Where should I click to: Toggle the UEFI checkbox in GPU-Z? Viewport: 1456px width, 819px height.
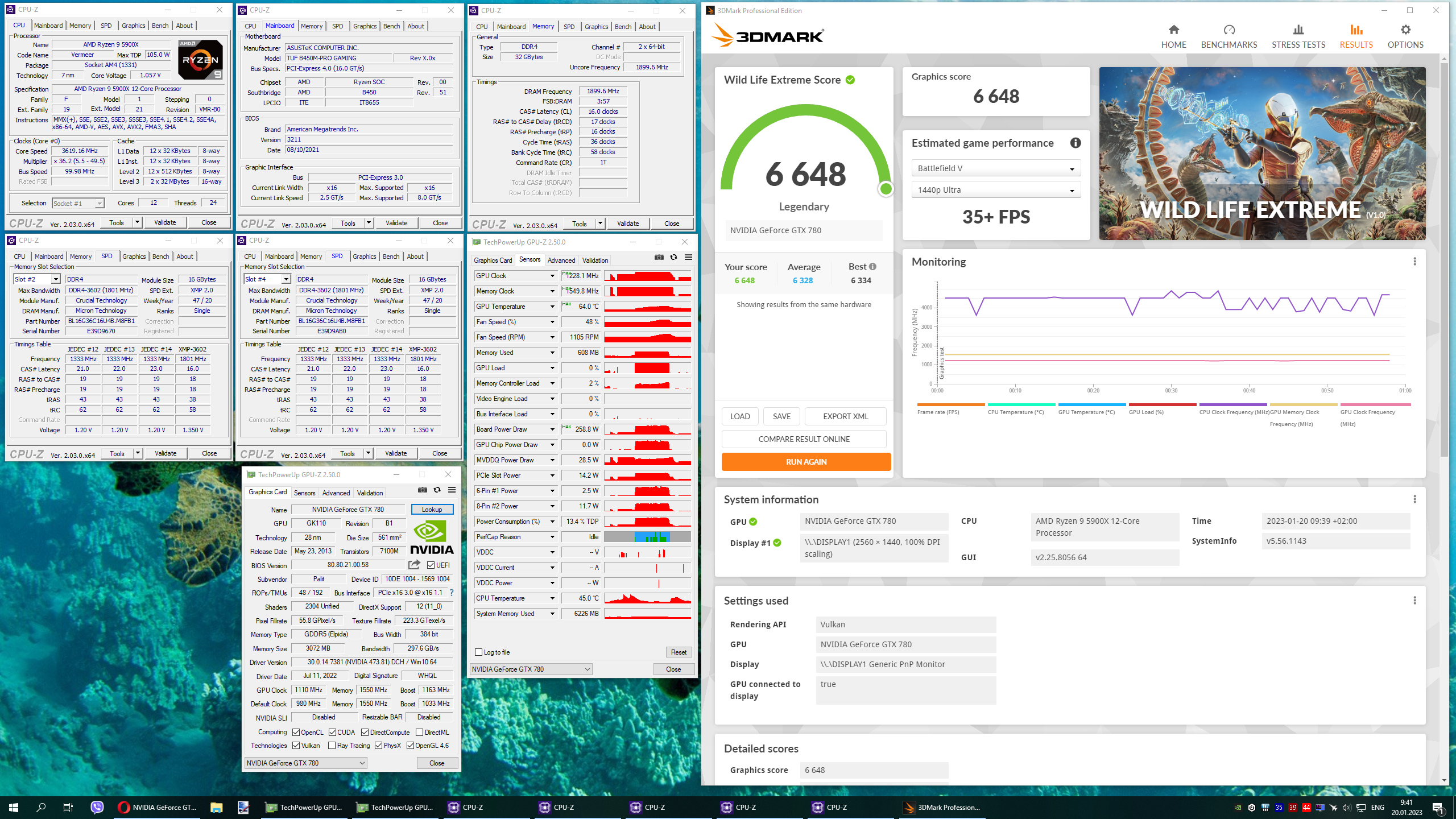click(x=431, y=565)
